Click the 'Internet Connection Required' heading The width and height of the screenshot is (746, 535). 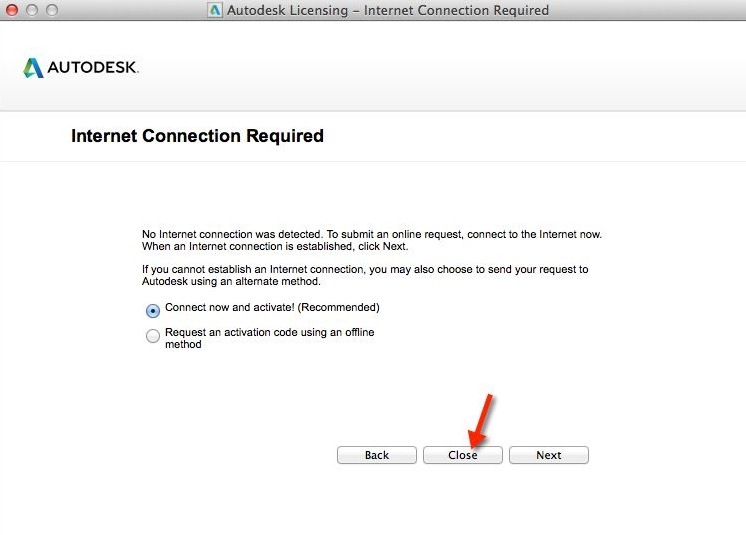click(197, 136)
